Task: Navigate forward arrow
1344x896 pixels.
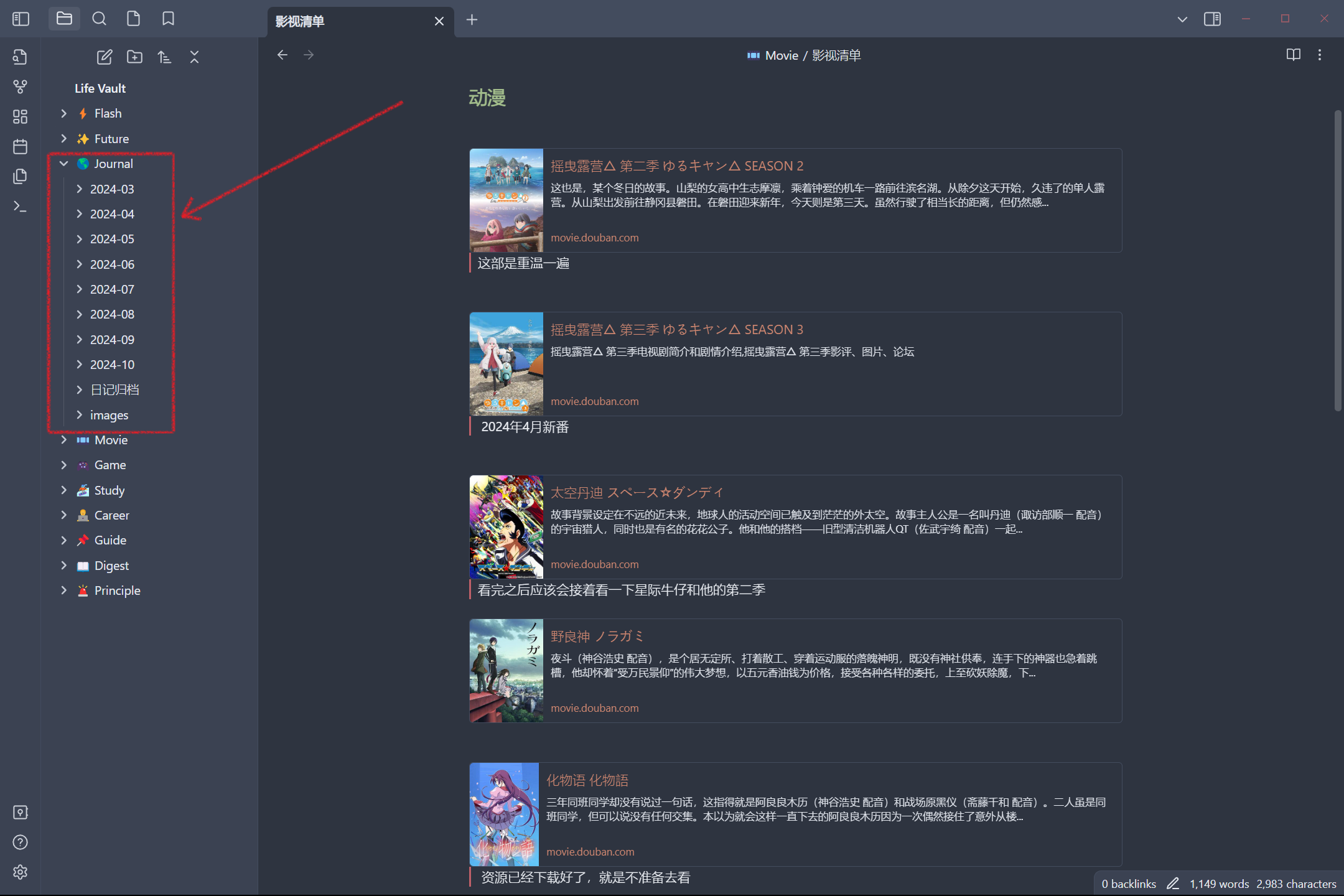Action: [309, 55]
